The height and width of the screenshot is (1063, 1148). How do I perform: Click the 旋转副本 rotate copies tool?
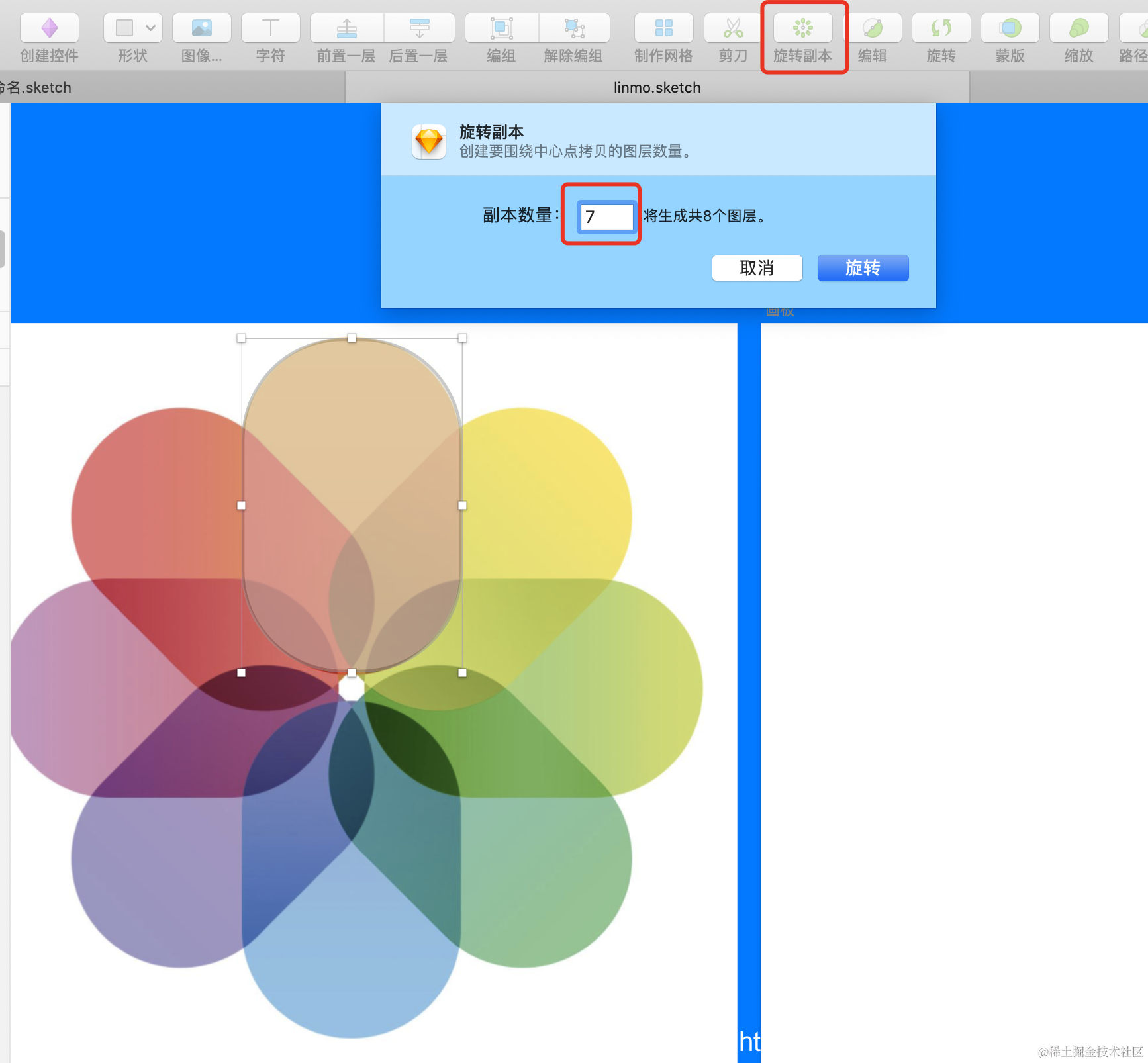(x=803, y=28)
